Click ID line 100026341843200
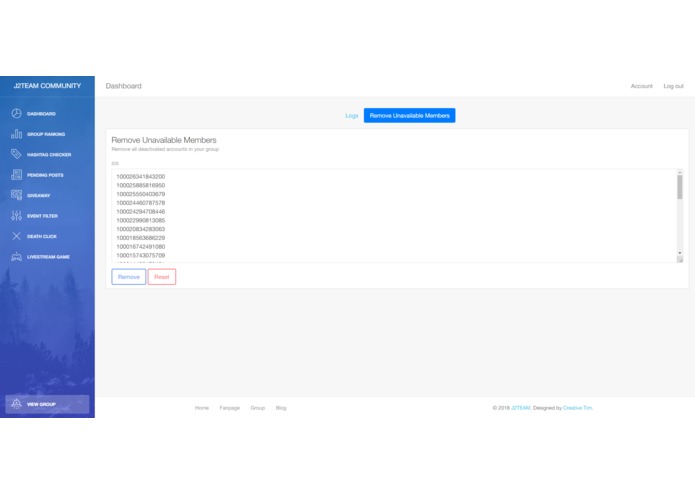 click(141, 176)
